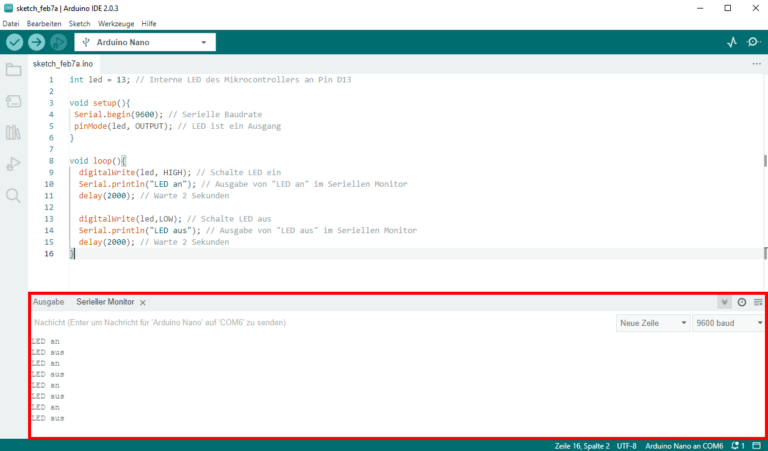This screenshot has width=768, height=451.
Task: Click UTF-8 encoding in status bar
Action: click(x=626, y=446)
